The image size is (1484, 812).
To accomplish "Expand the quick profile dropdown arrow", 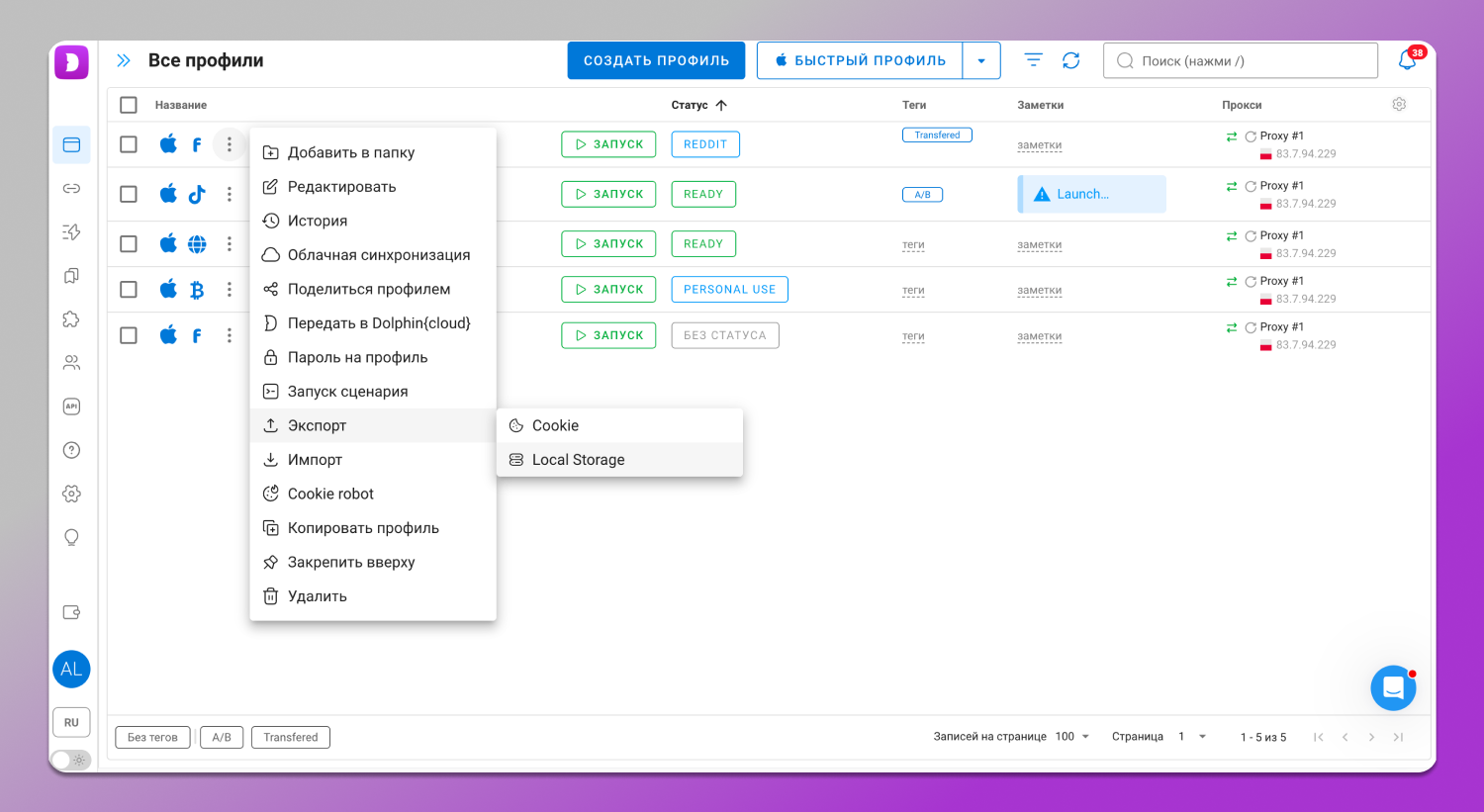I will pos(980,60).
